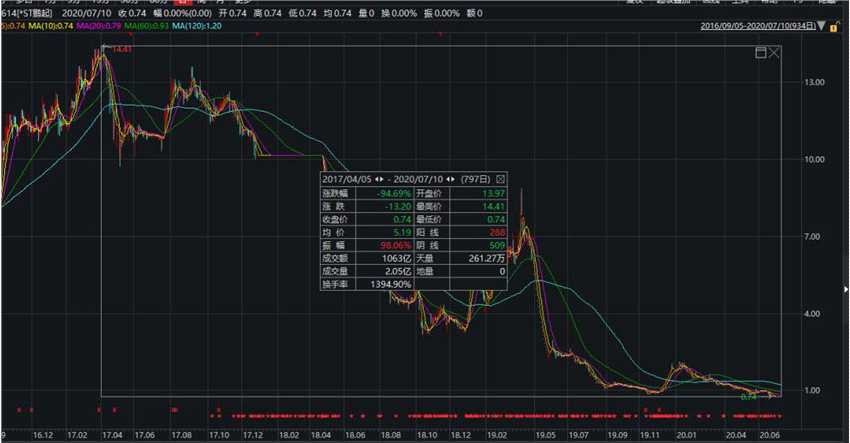Click the 1.00 price axis label

click(814, 390)
